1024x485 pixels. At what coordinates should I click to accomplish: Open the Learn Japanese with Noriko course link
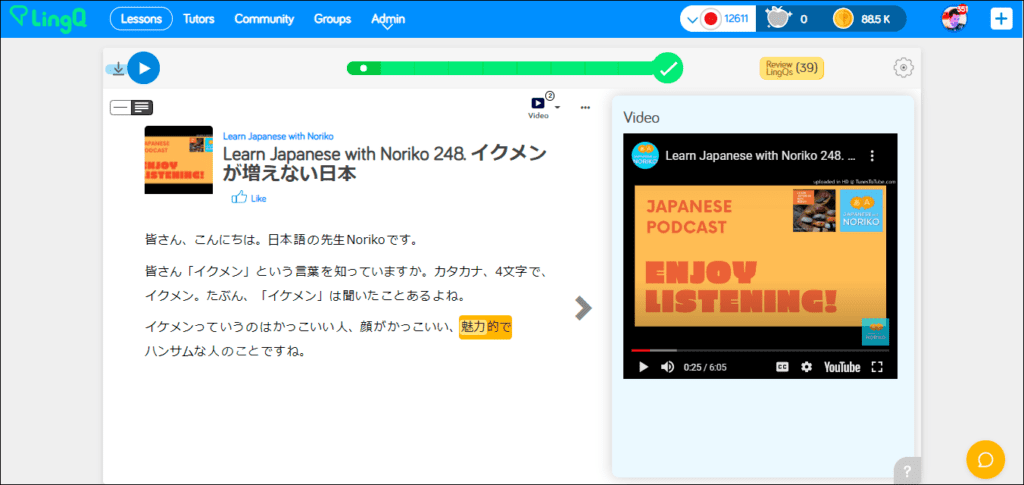pyautogui.click(x=278, y=136)
